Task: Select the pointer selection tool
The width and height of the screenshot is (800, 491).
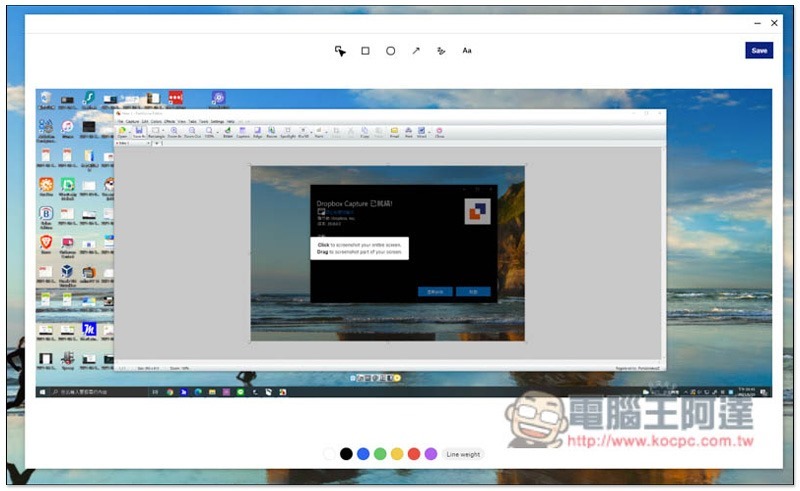Action: [340, 51]
